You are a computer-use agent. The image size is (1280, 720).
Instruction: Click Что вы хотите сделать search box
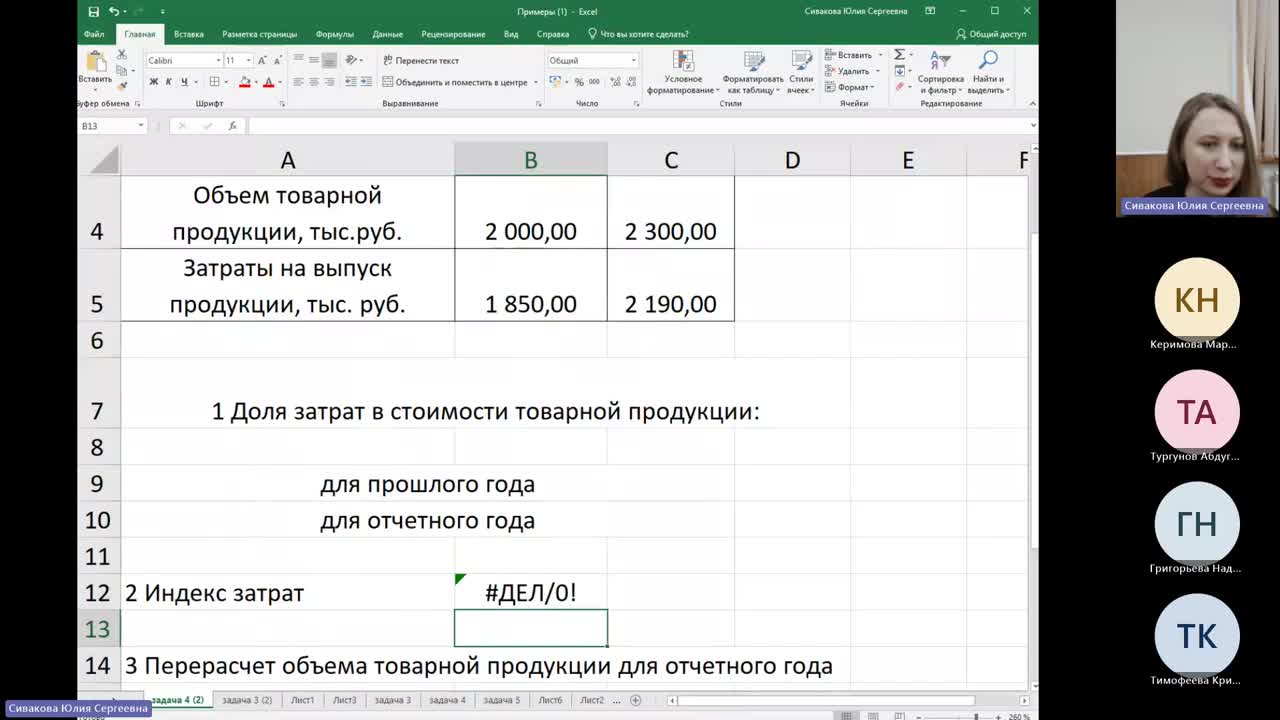tap(638, 34)
